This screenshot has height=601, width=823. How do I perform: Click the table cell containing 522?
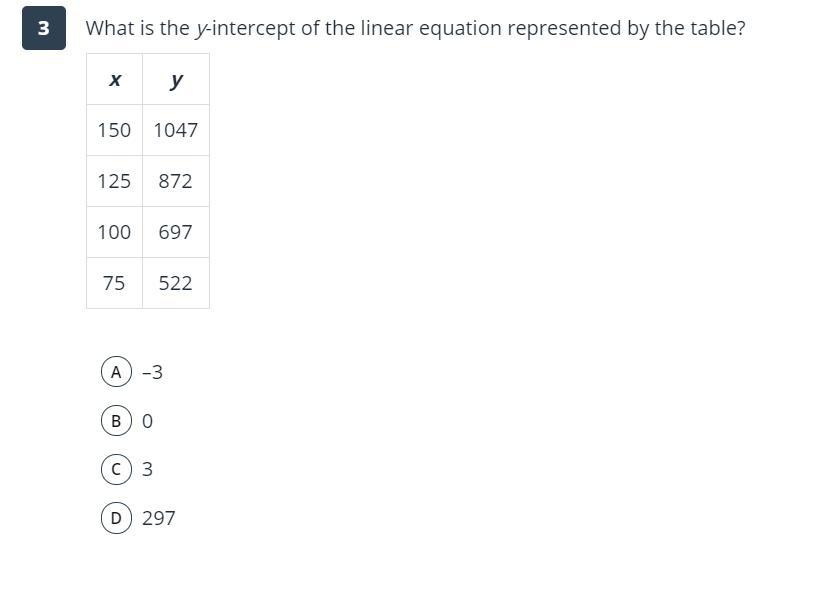(x=176, y=283)
